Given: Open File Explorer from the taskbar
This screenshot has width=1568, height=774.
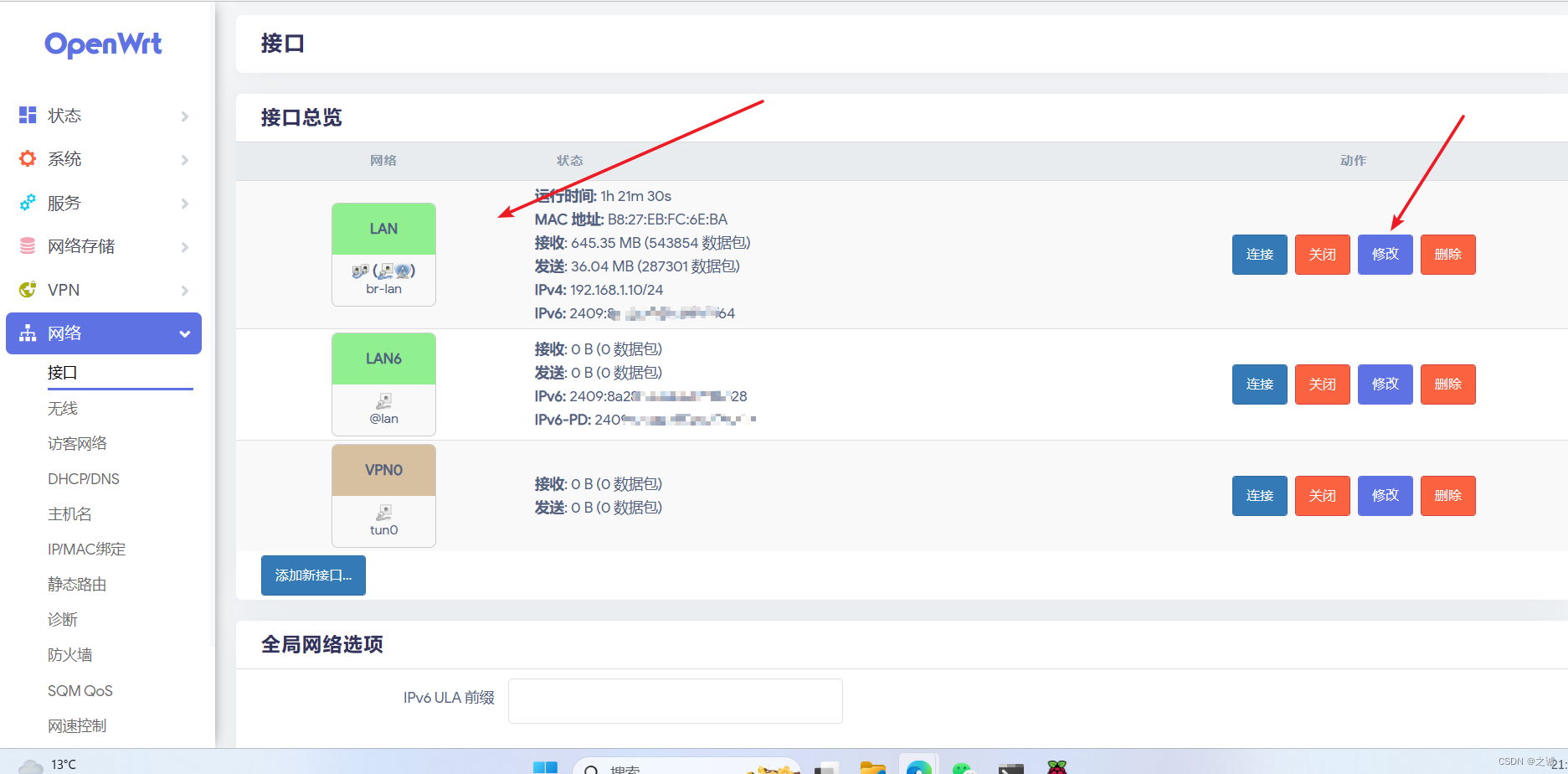Looking at the screenshot, I should coord(872,767).
